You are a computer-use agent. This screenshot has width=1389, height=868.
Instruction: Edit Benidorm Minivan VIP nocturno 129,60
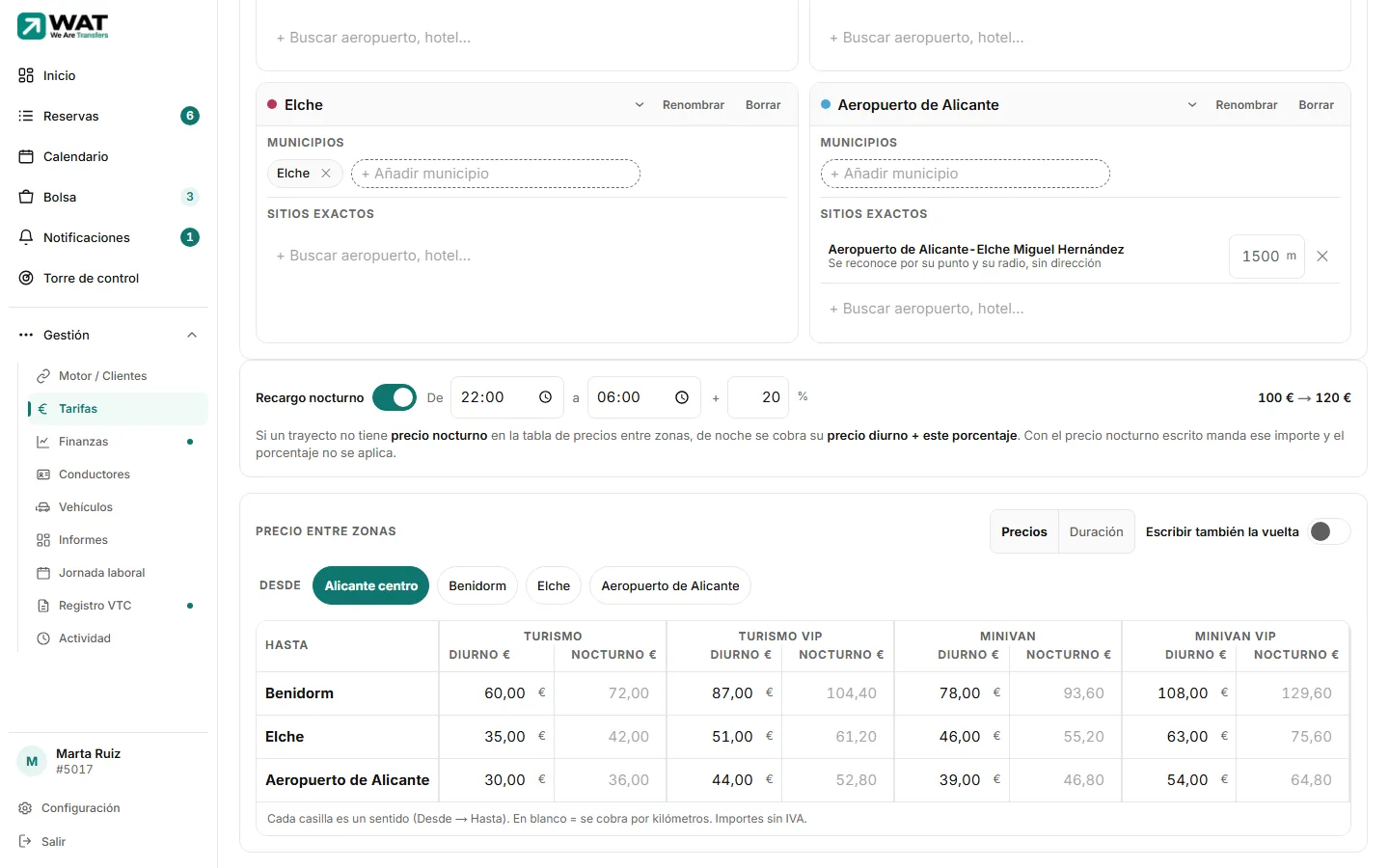click(1293, 693)
